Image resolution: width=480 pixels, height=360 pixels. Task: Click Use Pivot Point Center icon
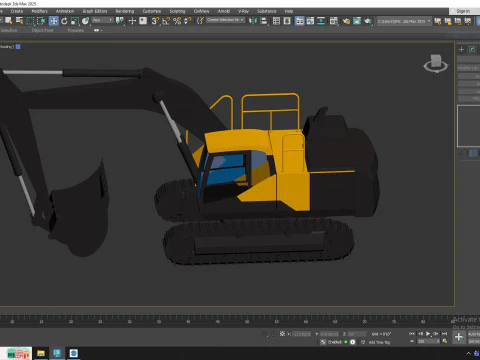pyautogui.click(x=119, y=21)
